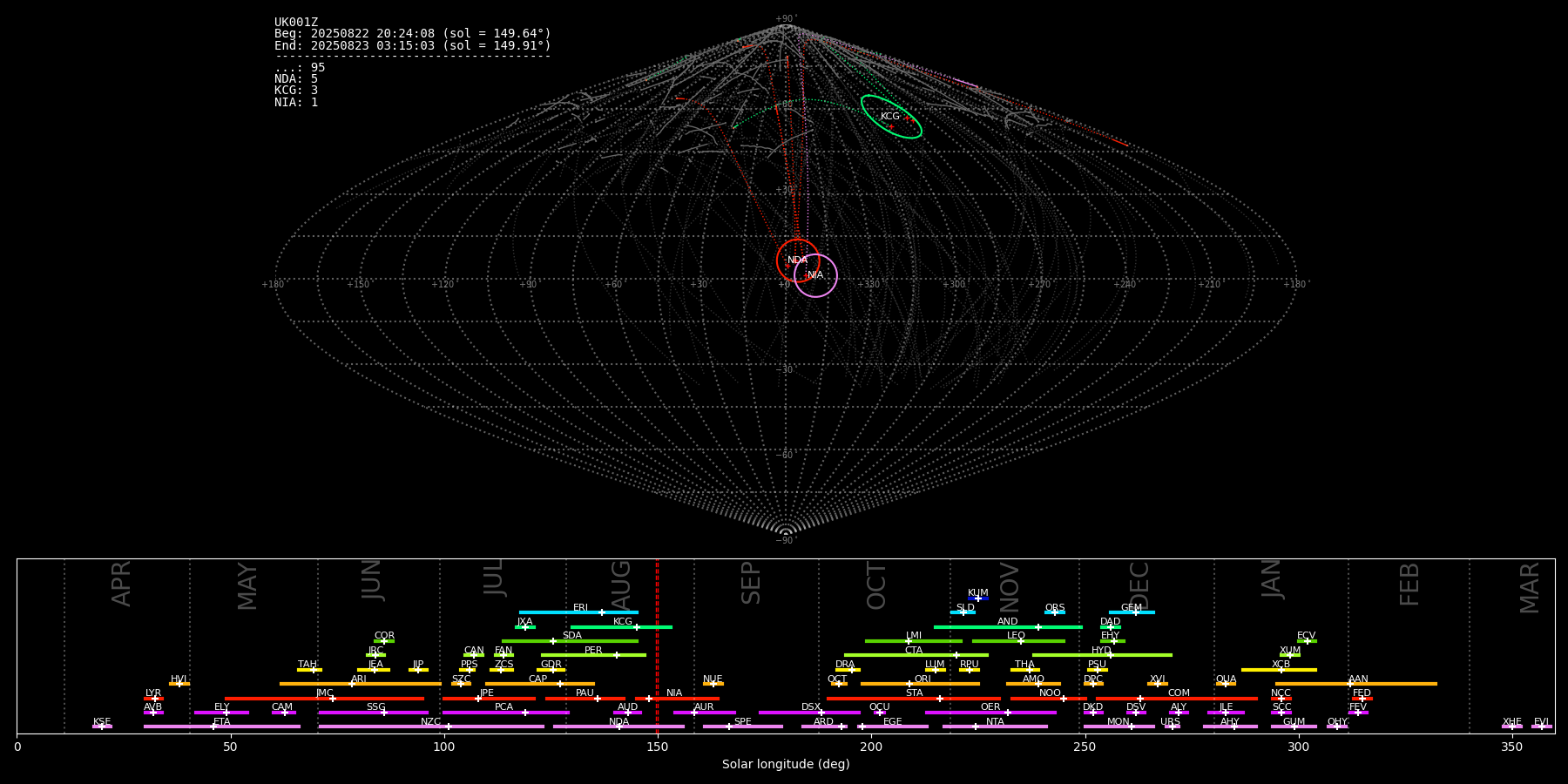1568x784 pixels.
Task: Click the violet NIA radiant circle on sky map
Action: tap(815, 275)
